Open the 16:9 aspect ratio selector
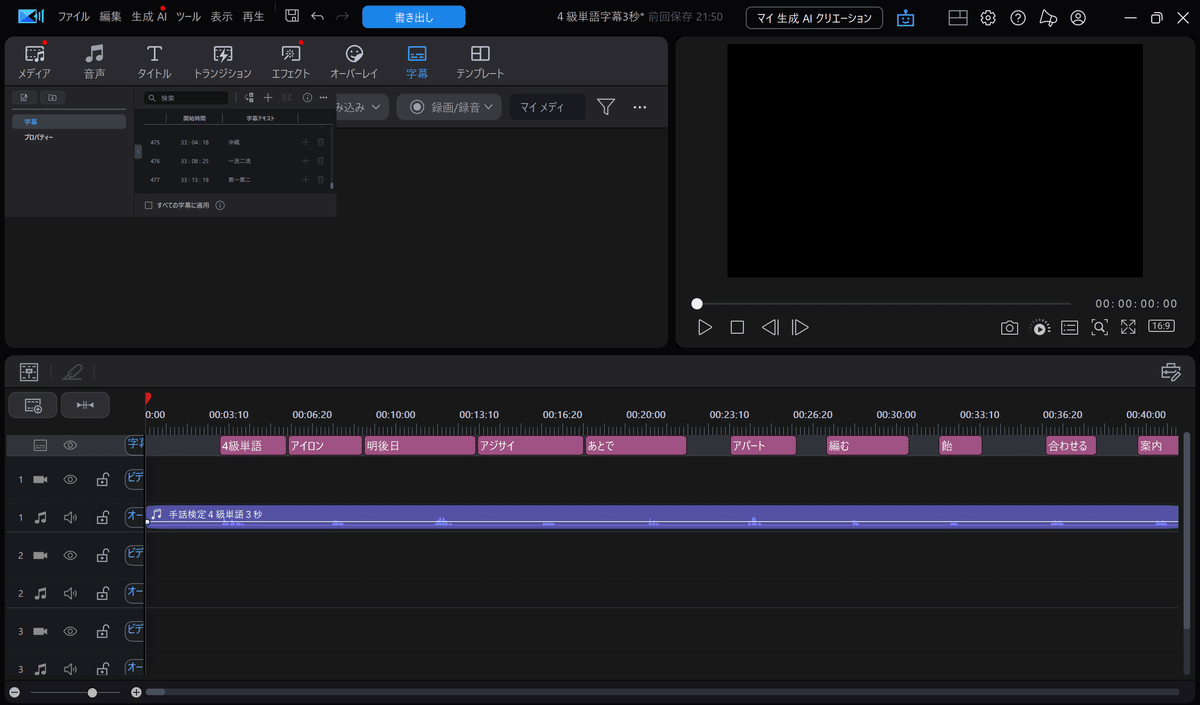This screenshot has height=705, width=1200. point(1161,326)
